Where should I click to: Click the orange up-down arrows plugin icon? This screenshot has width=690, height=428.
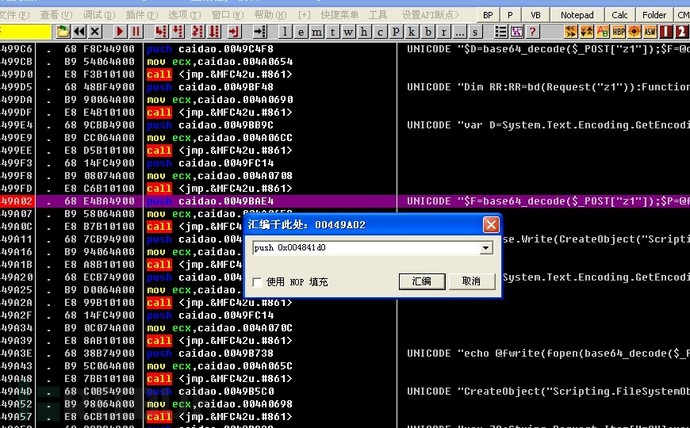587,32
